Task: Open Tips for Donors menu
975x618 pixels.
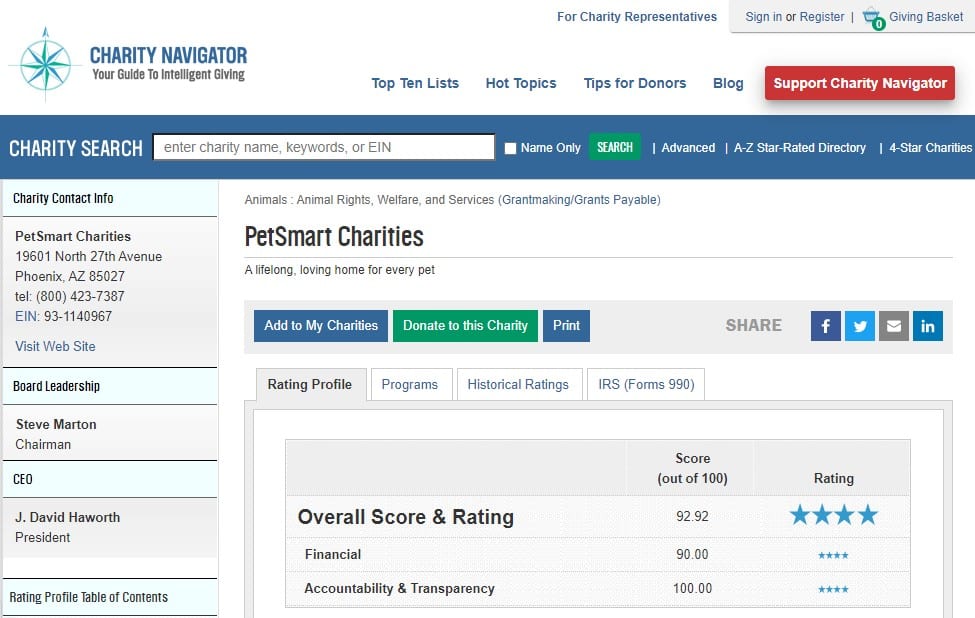Action: [x=635, y=83]
